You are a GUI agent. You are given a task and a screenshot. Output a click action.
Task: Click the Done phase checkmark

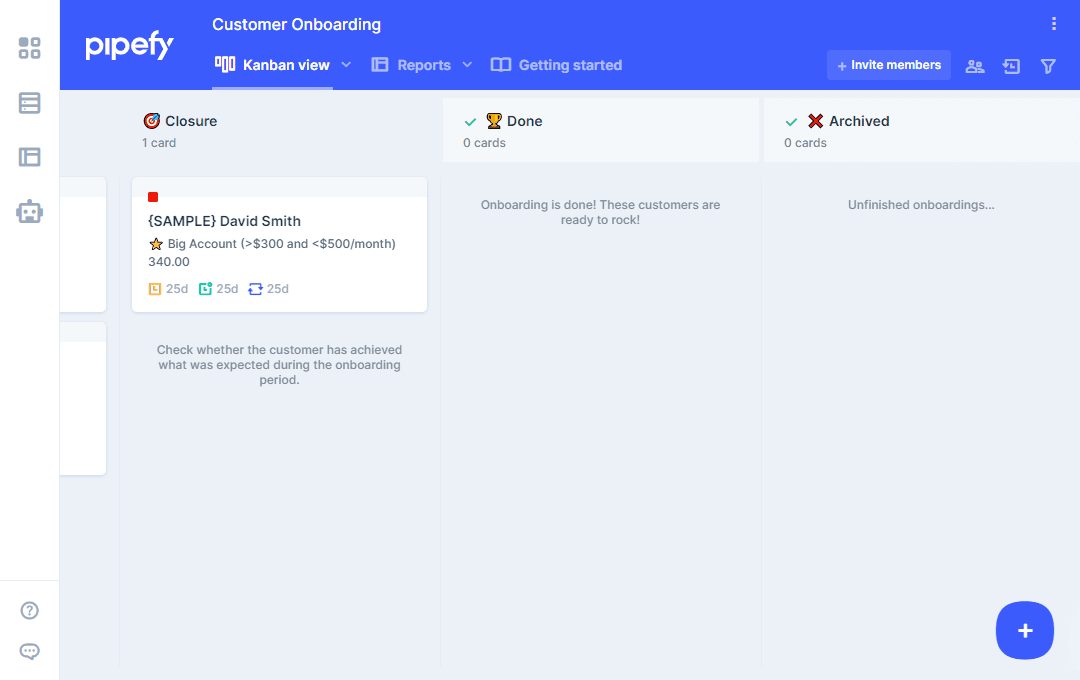(470, 122)
